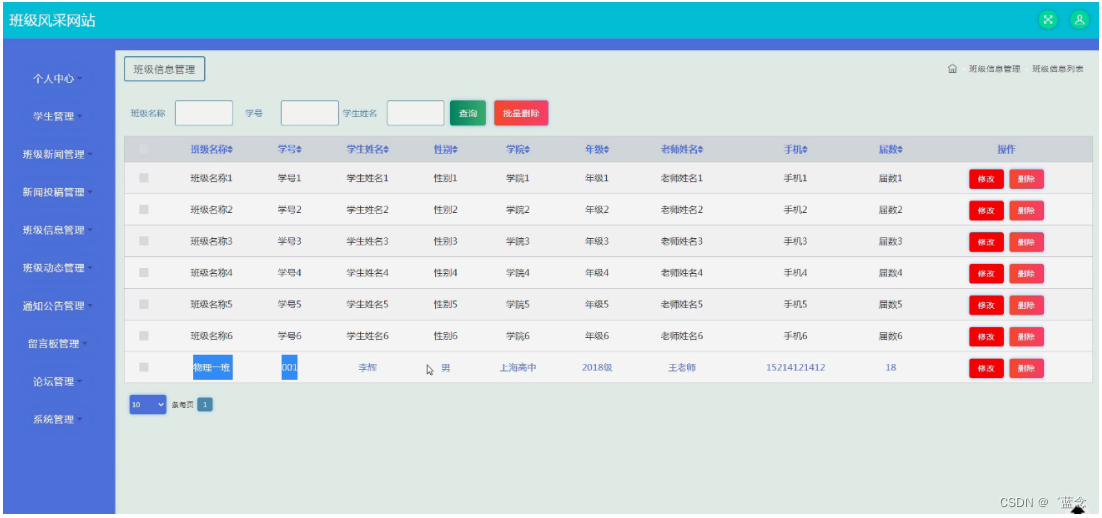Focus the 学生姓名 search input
1102x518 pixels.
tap(415, 113)
